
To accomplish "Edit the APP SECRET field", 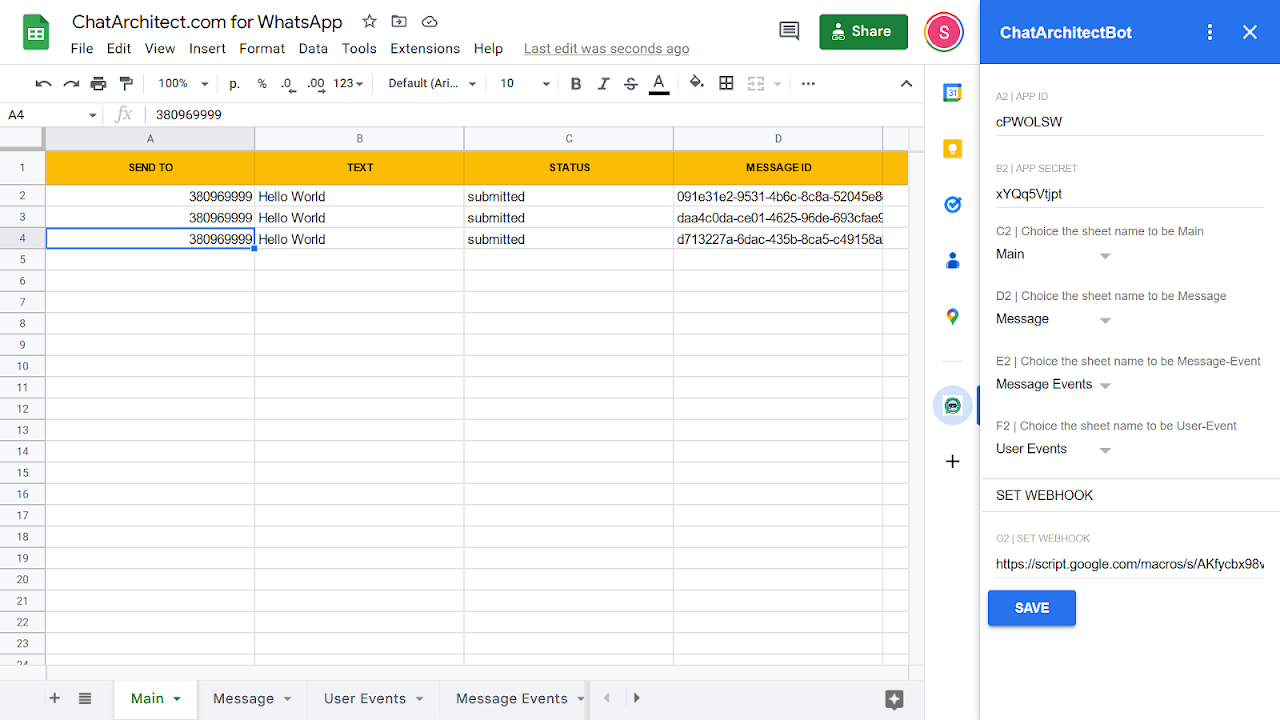I will click(x=1130, y=194).
